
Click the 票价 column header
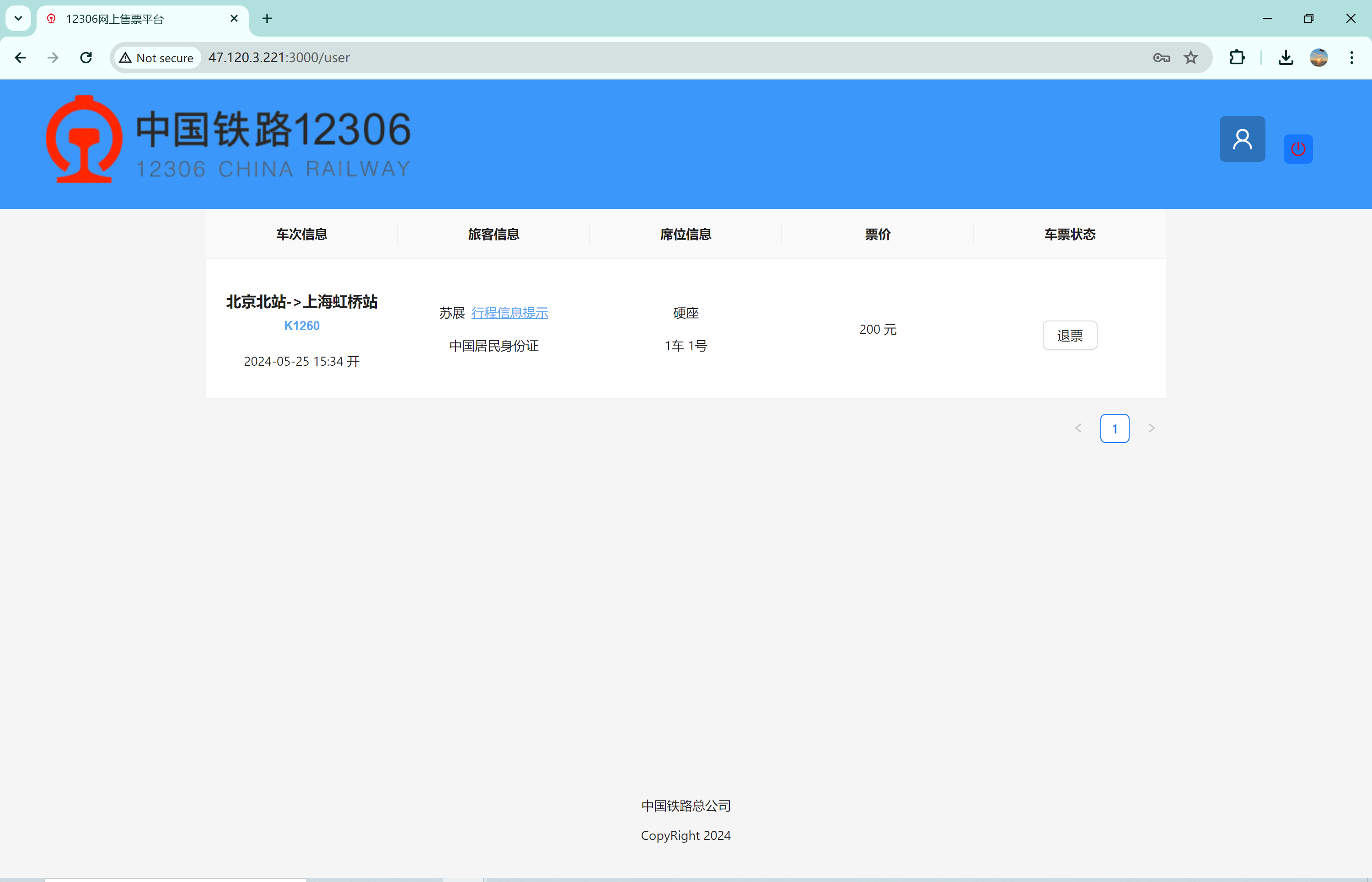[878, 234]
